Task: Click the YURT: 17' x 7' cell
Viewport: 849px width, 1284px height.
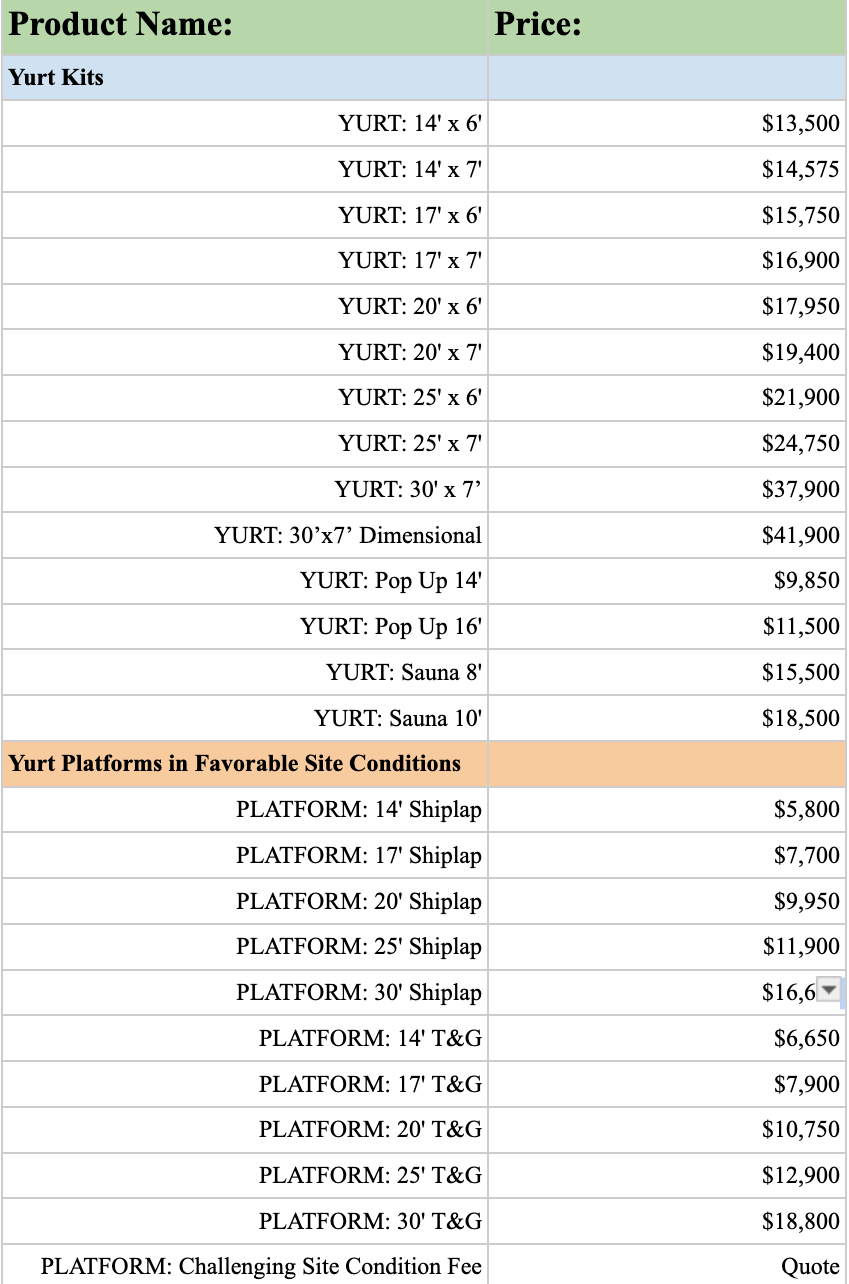Action: coord(245,260)
